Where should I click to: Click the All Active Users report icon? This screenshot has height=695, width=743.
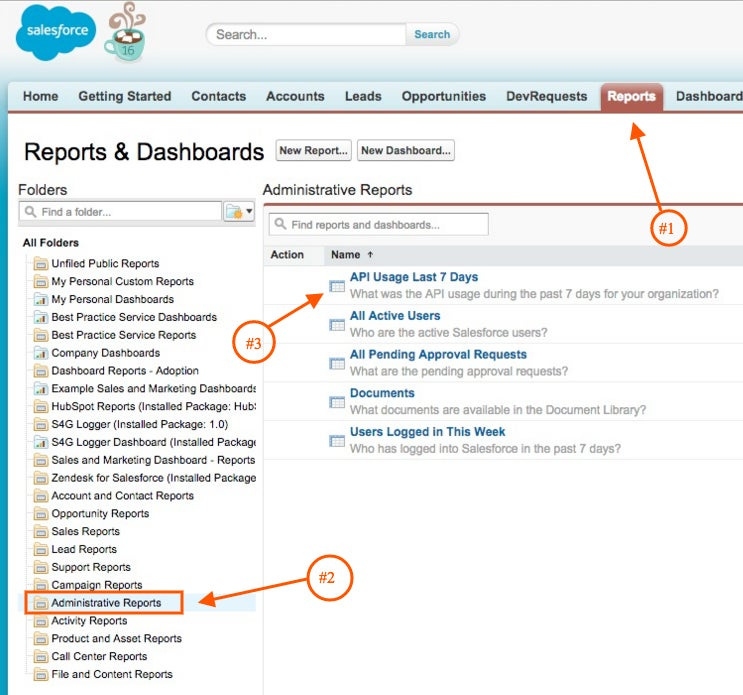[337, 325]
